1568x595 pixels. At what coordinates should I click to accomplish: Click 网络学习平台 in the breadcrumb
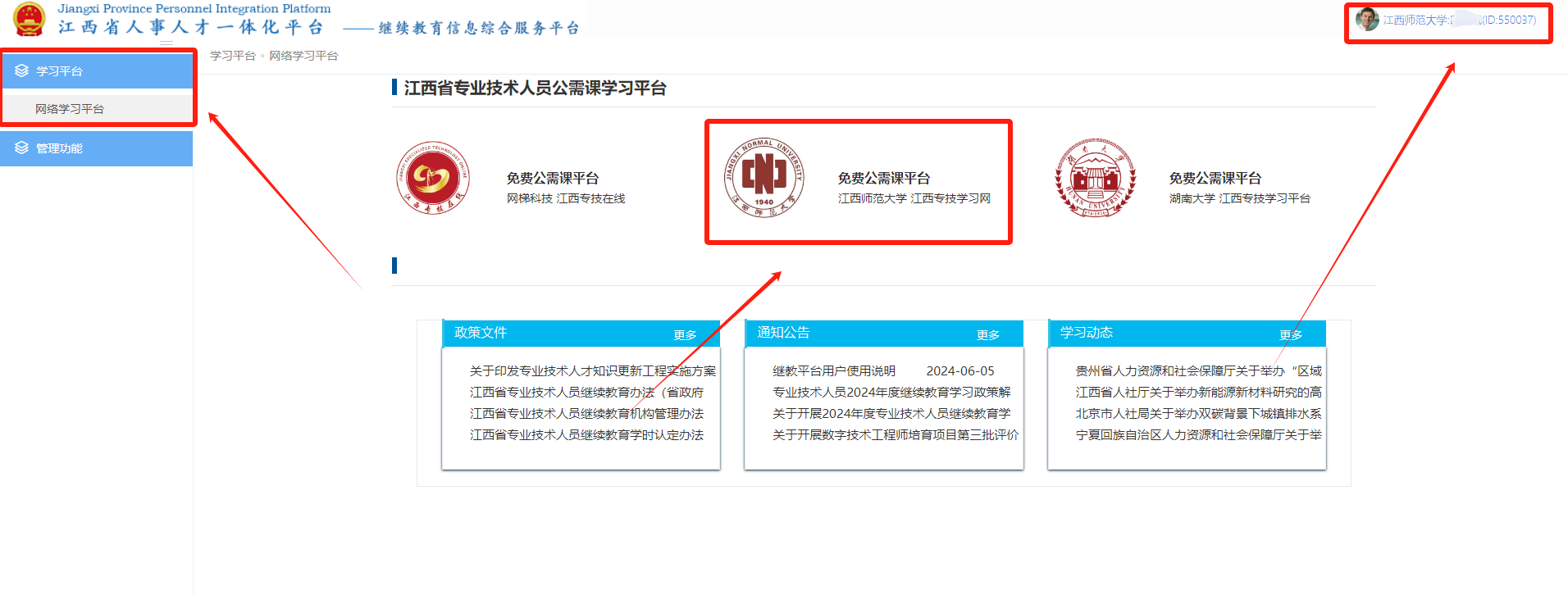coord(303,56)
